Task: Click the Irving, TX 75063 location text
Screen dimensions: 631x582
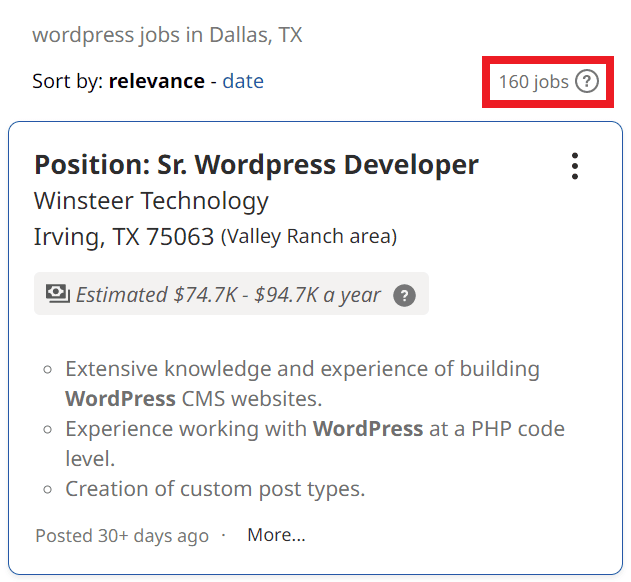Action: point(124,237)
